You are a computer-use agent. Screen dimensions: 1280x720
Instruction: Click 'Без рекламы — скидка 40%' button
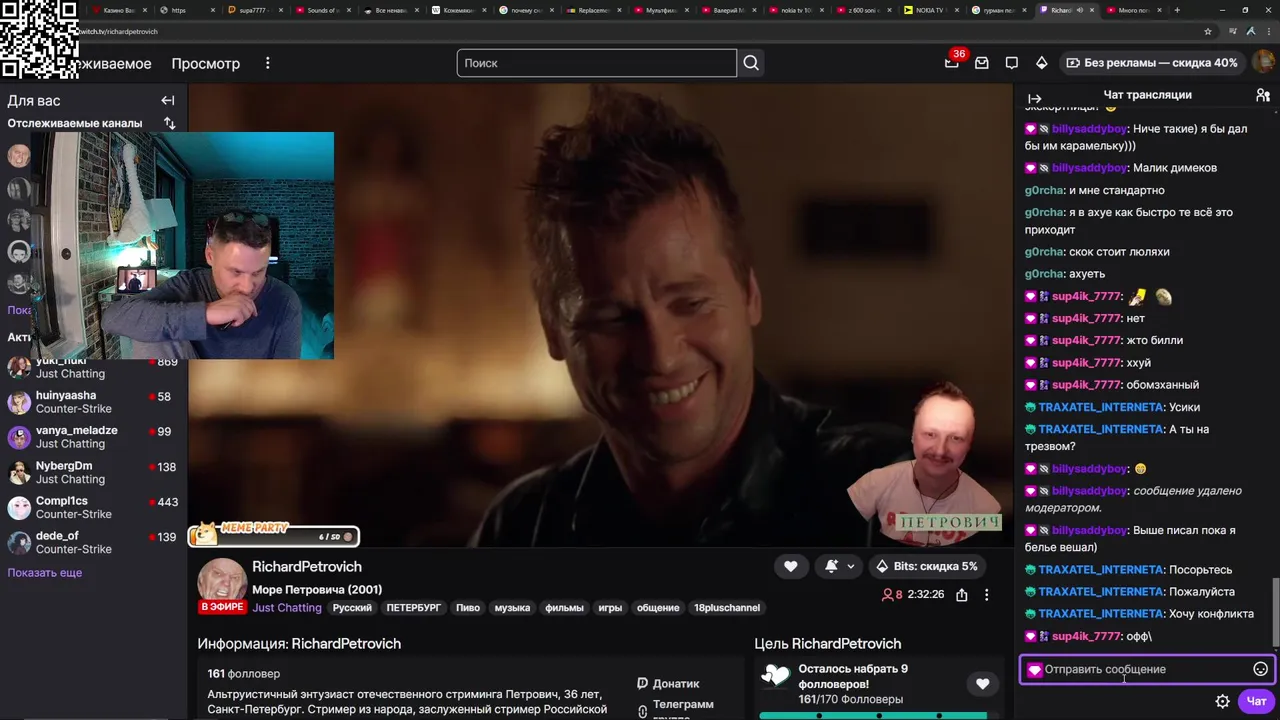click(1152, 63)
